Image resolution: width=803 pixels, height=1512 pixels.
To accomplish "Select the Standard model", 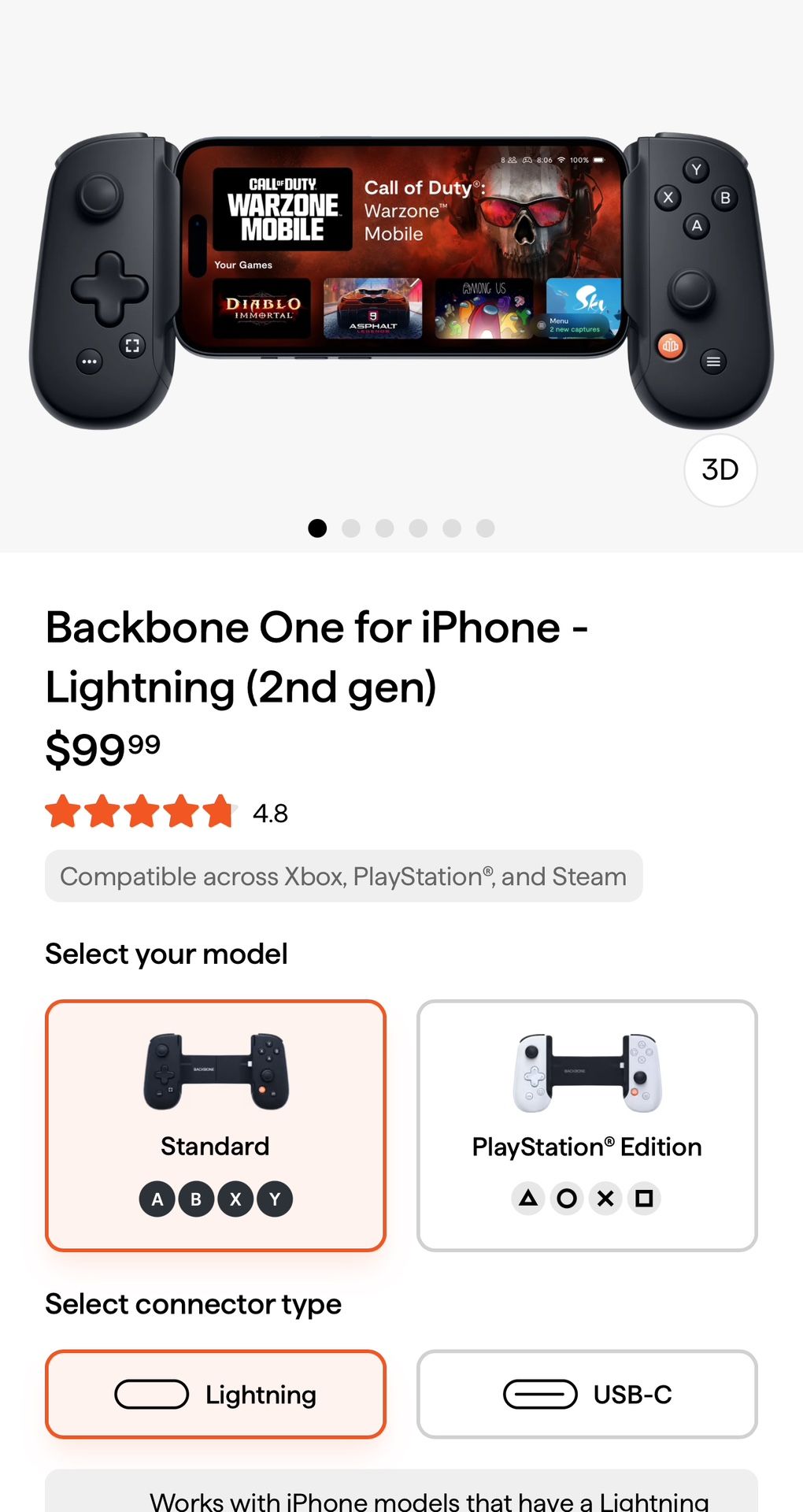I will (216, 1125).
